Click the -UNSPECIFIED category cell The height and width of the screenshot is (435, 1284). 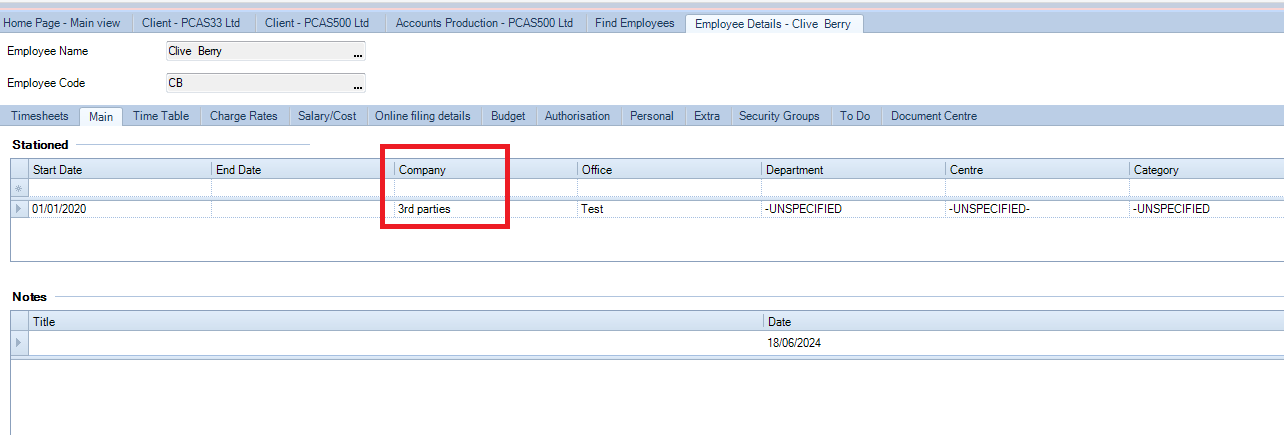[1207, 209]
